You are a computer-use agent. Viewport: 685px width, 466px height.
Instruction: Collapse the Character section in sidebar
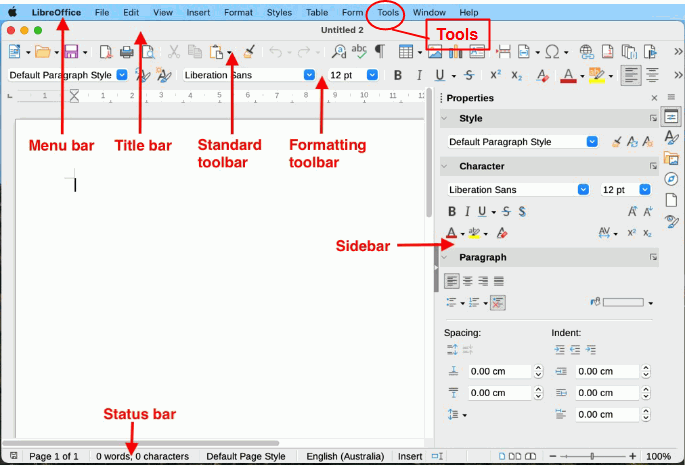click(x=445, y=166)
